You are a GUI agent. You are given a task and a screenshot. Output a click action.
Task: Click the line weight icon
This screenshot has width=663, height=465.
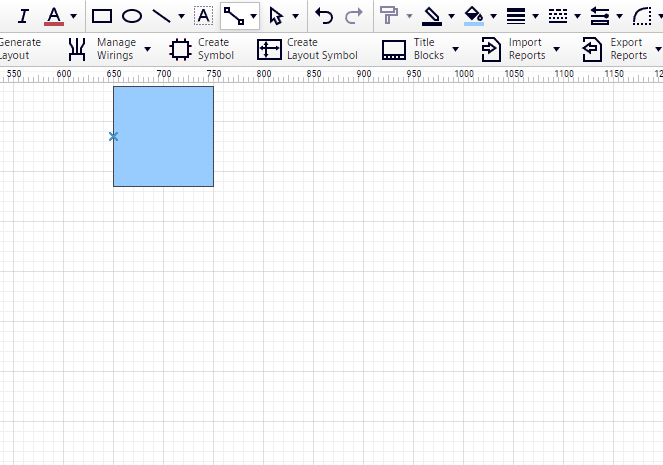tap(516, 16)
